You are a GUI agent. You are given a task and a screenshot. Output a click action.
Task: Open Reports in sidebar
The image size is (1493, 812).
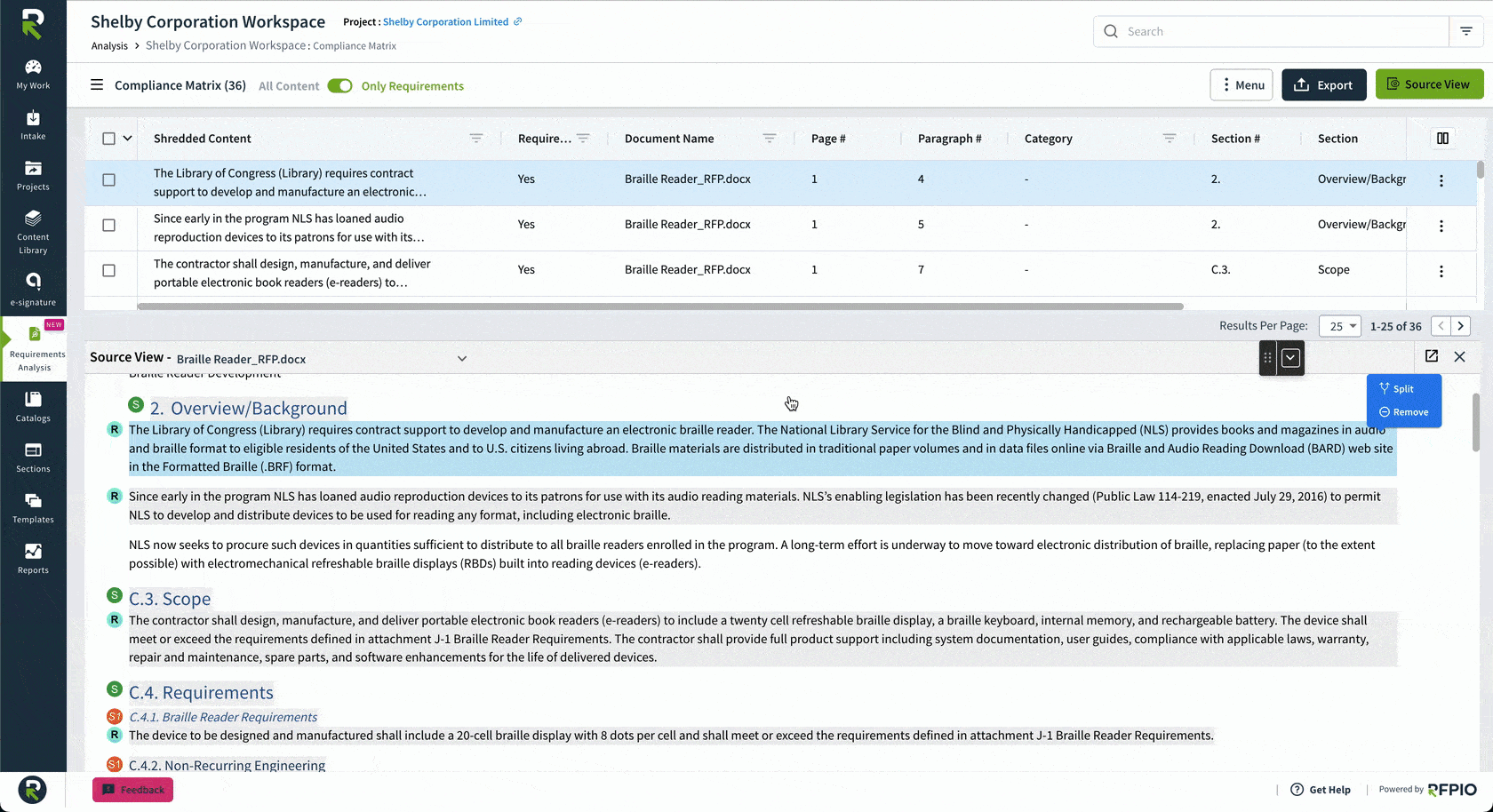33,559
